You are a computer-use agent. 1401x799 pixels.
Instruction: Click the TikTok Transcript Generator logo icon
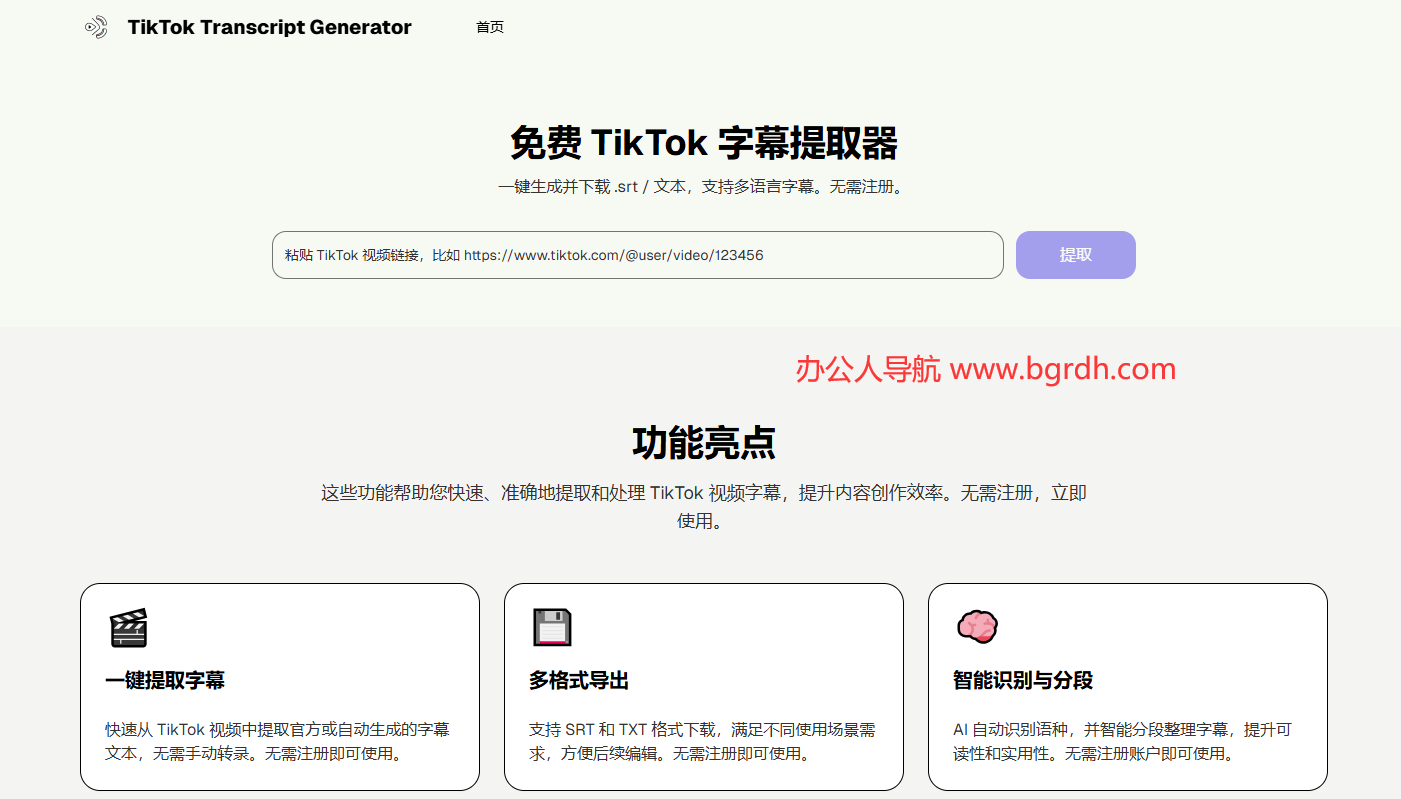[x=96, y=27]
